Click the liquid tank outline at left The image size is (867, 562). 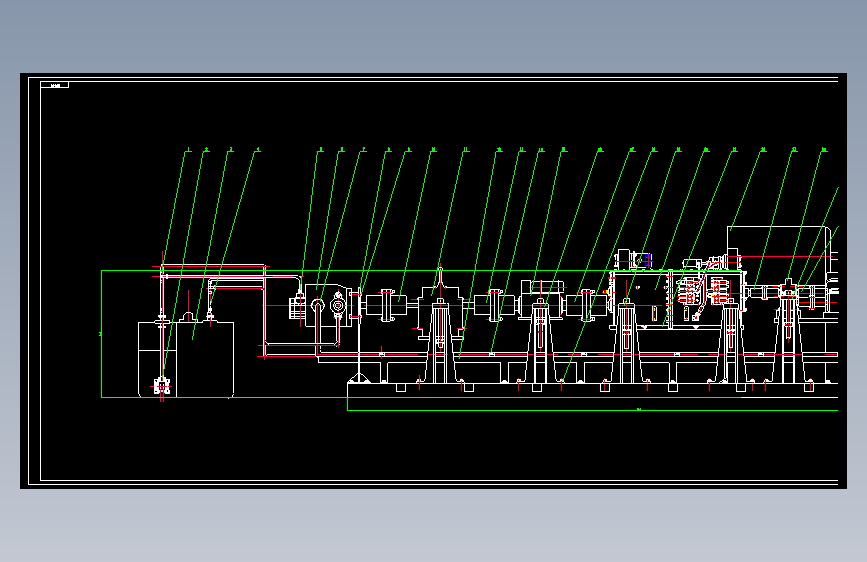[186, 359]
